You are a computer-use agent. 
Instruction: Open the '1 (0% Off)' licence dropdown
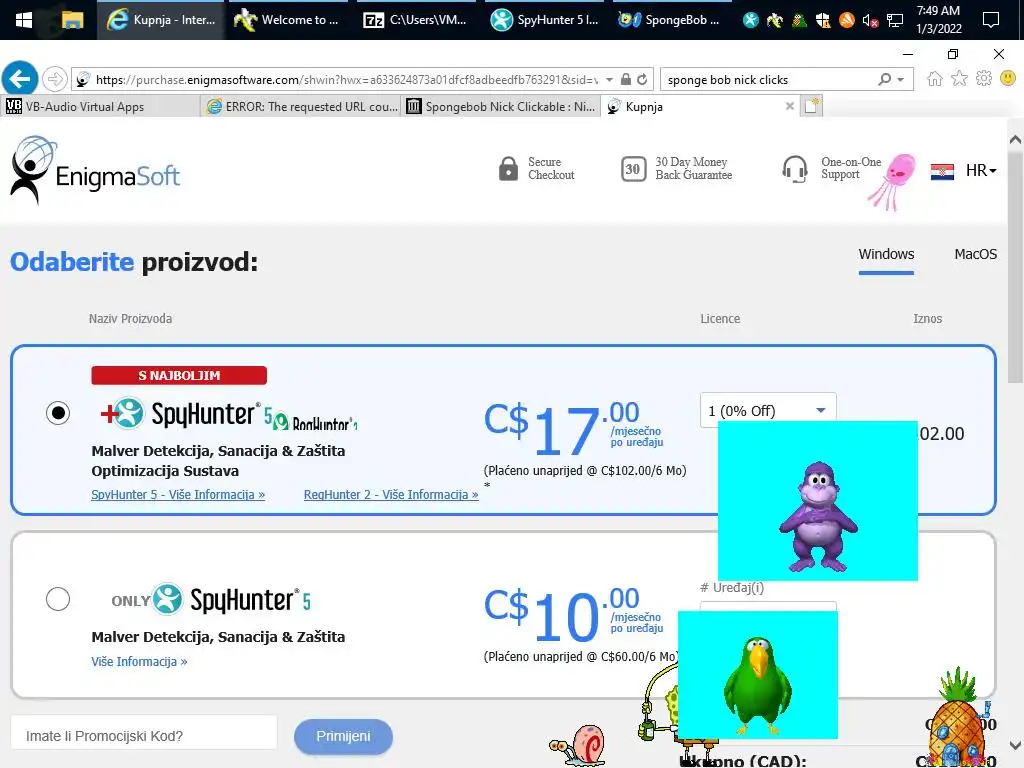pyautogui.click(x=768, y=410)
